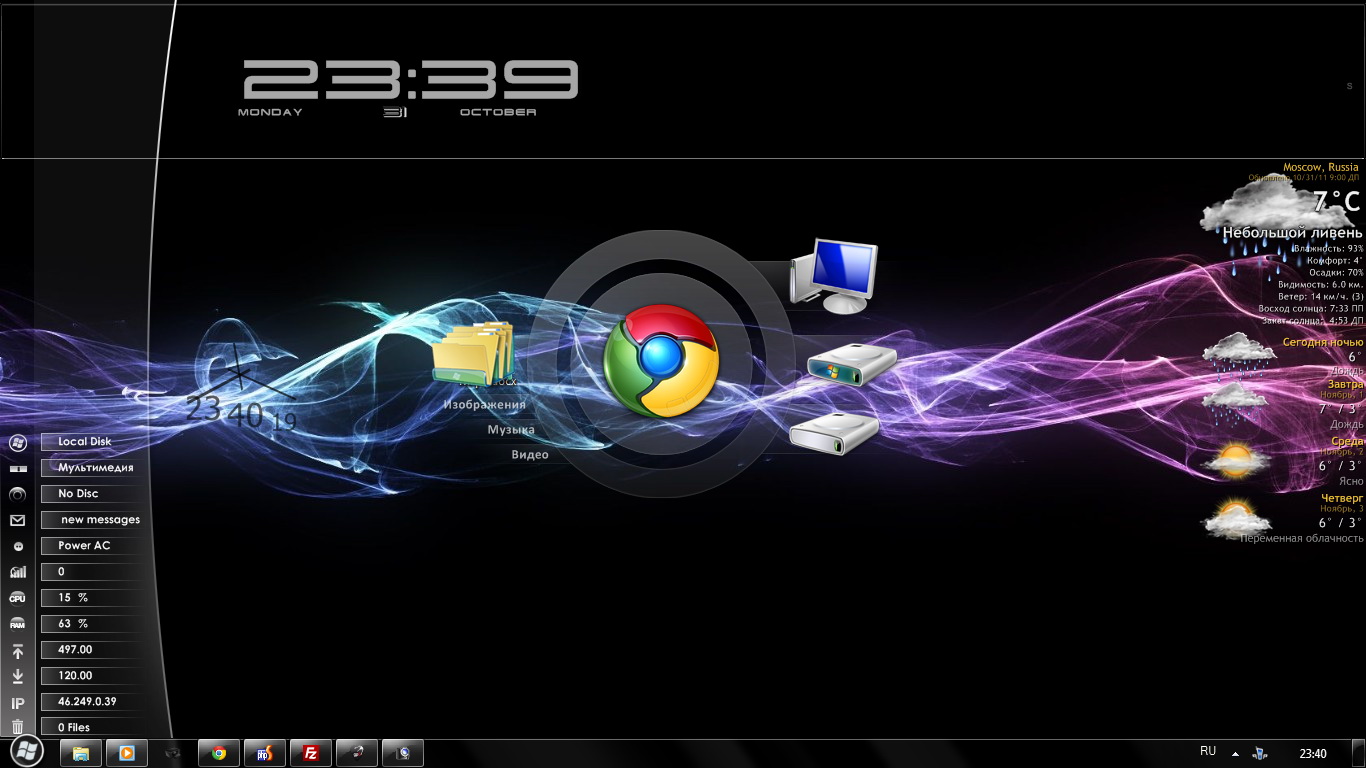1366x768 pixels.
Task: Switch to Google Chrome in the taskbar
Action: 219,753
